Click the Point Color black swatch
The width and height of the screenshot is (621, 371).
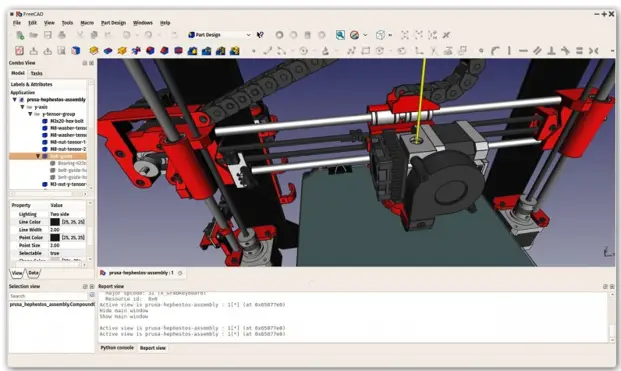(55, 238)
